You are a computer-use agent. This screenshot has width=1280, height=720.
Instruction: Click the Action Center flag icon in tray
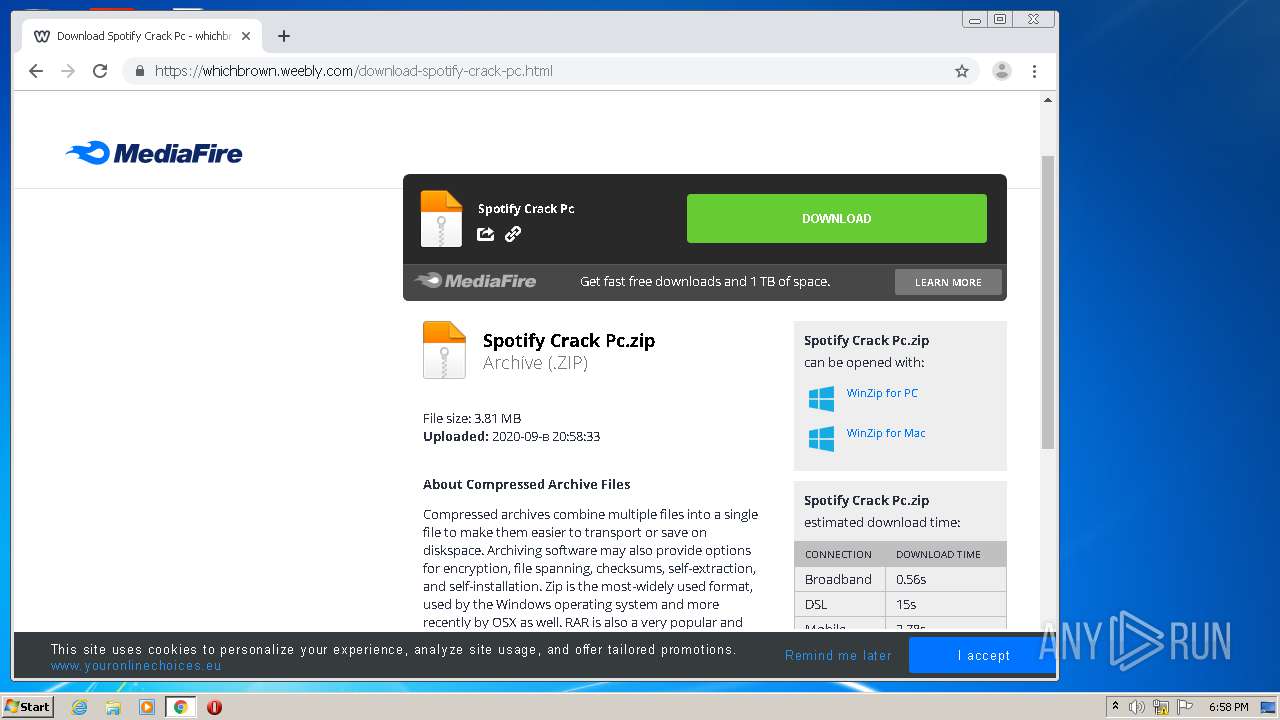coord(1185,707)
